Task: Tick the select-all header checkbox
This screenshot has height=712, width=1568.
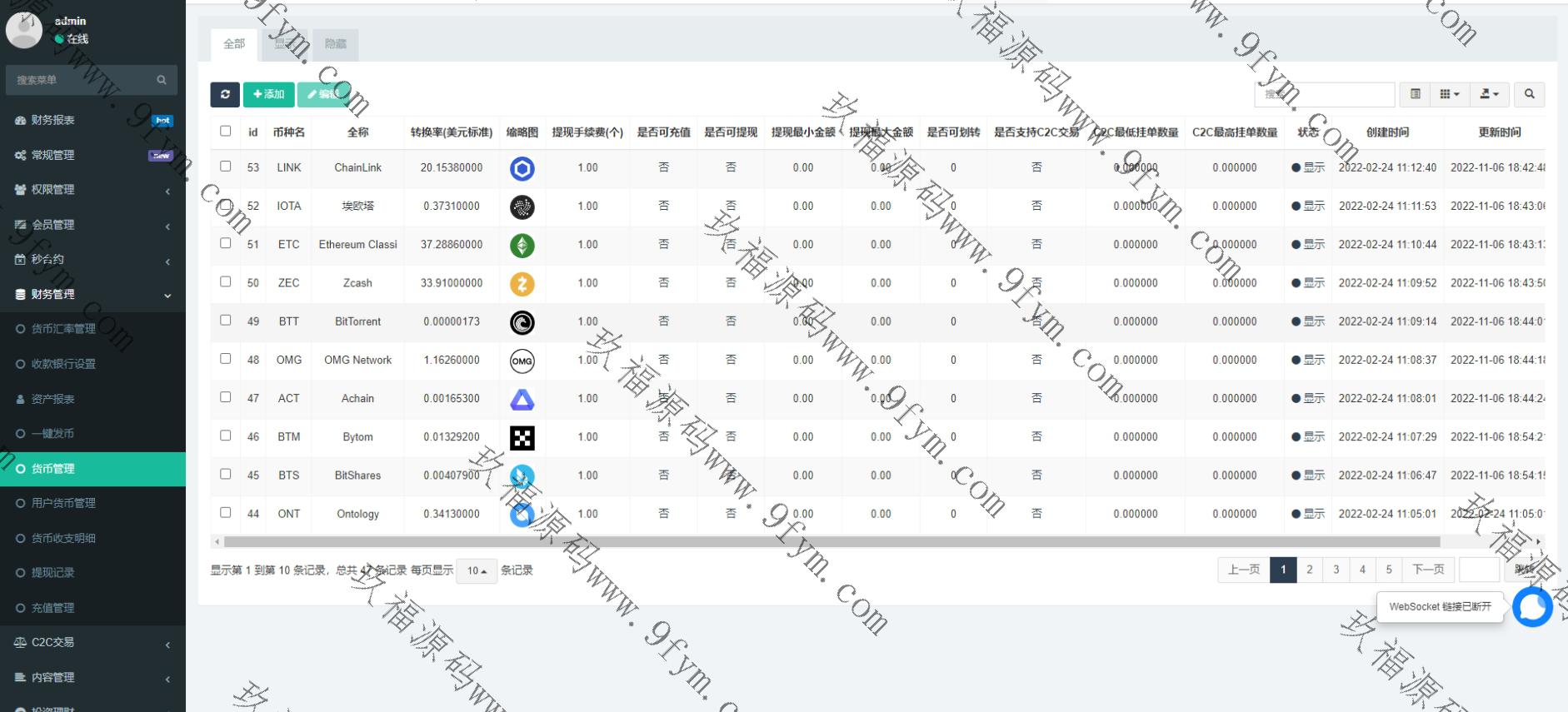Action: (226, 131)
